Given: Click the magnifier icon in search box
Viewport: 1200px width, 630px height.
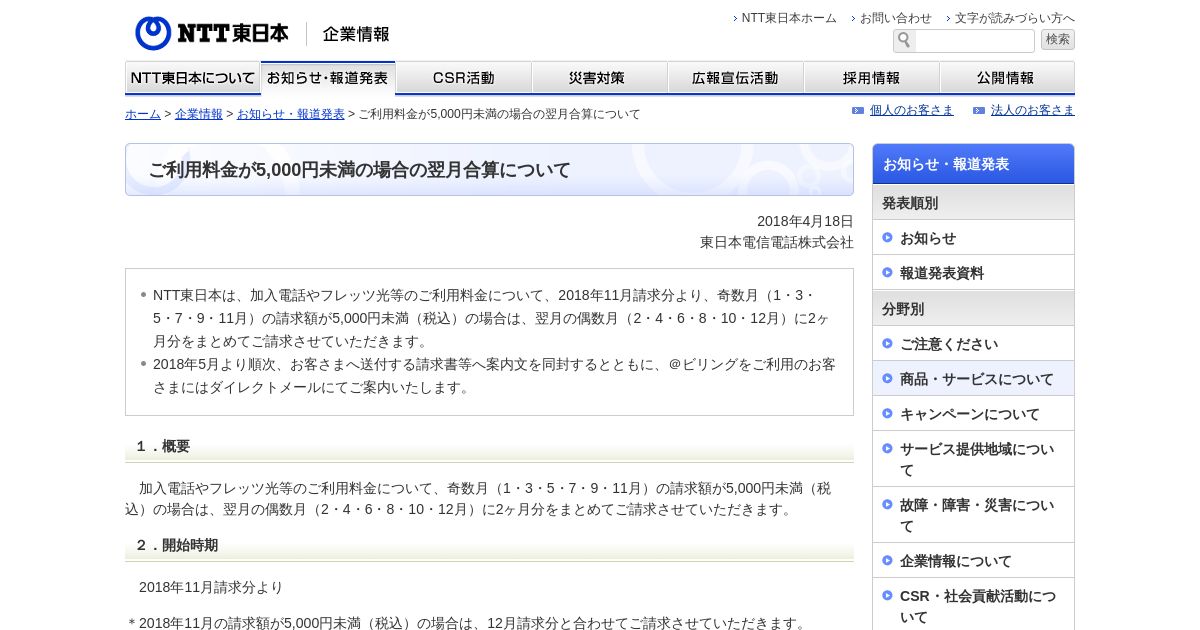Looking at the screenshot, I should (904, 40).
